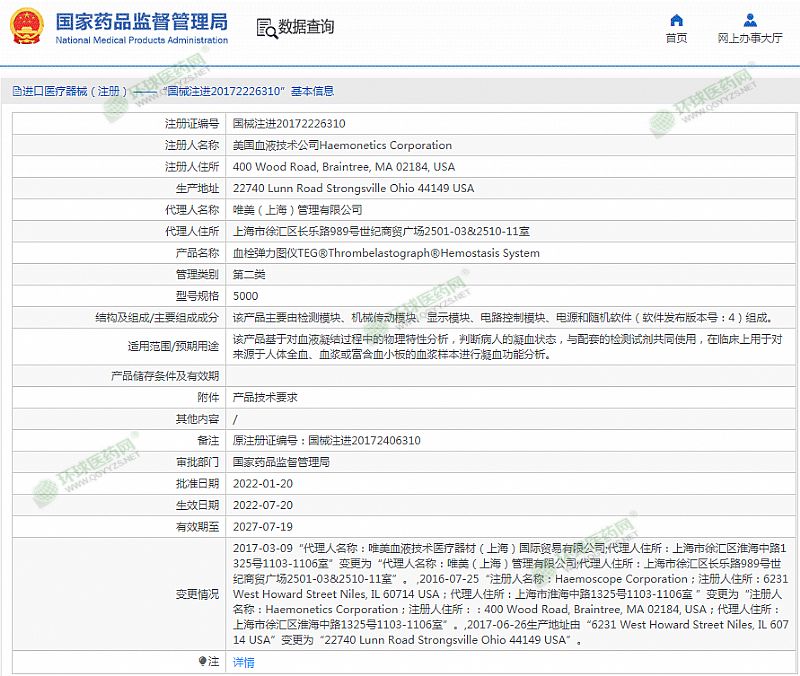800x676 pixels.
Task: Click the 首页 home icon
Action: pyautogui.click(x=677, y=20)
